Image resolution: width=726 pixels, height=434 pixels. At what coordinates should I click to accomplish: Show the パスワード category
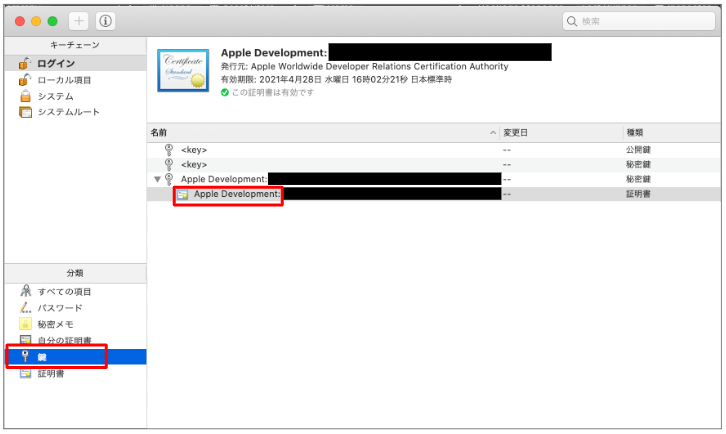coord(75,308)
